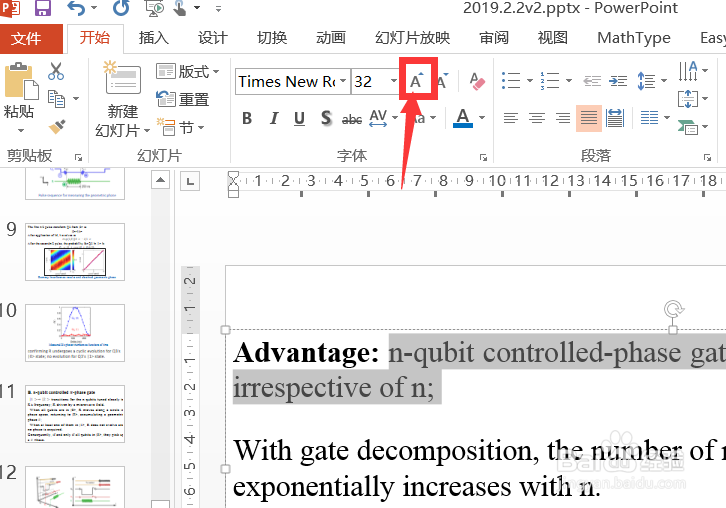Screen dimensions: 726x508
Task: Click the ruler tab selector L icon
Action: (190, 181)
